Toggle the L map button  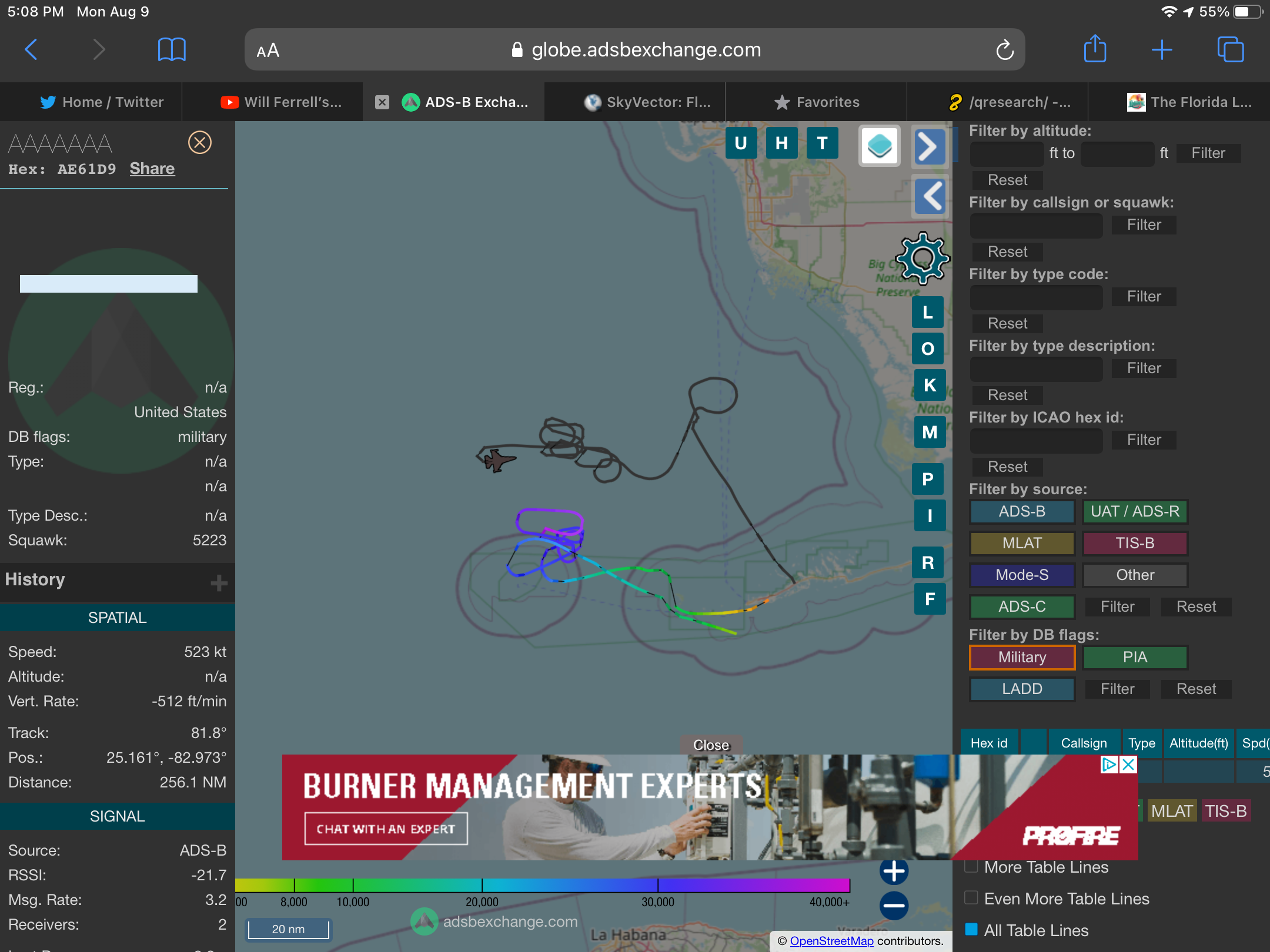(x=928, y=312)
